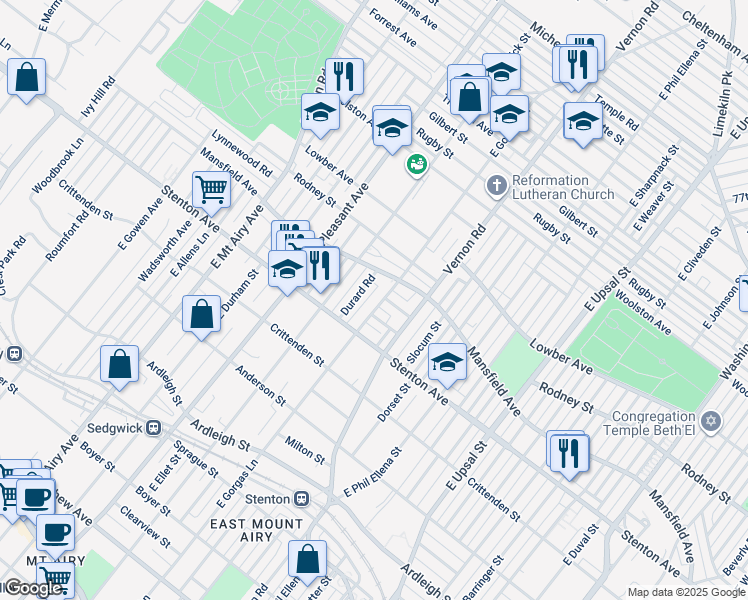Open the school marker near Slocum St

coord(447,363)
